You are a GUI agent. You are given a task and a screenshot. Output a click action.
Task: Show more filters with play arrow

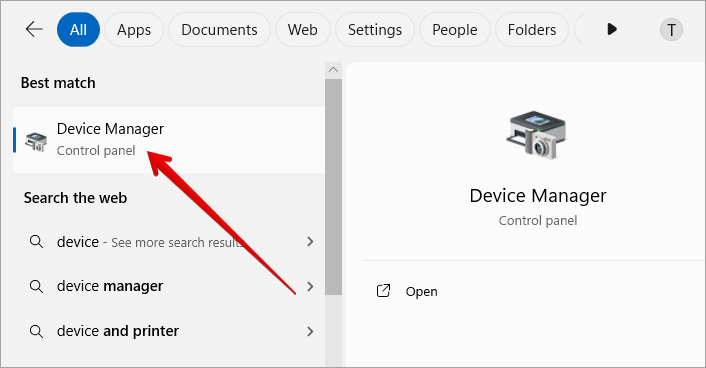(611, 30)
